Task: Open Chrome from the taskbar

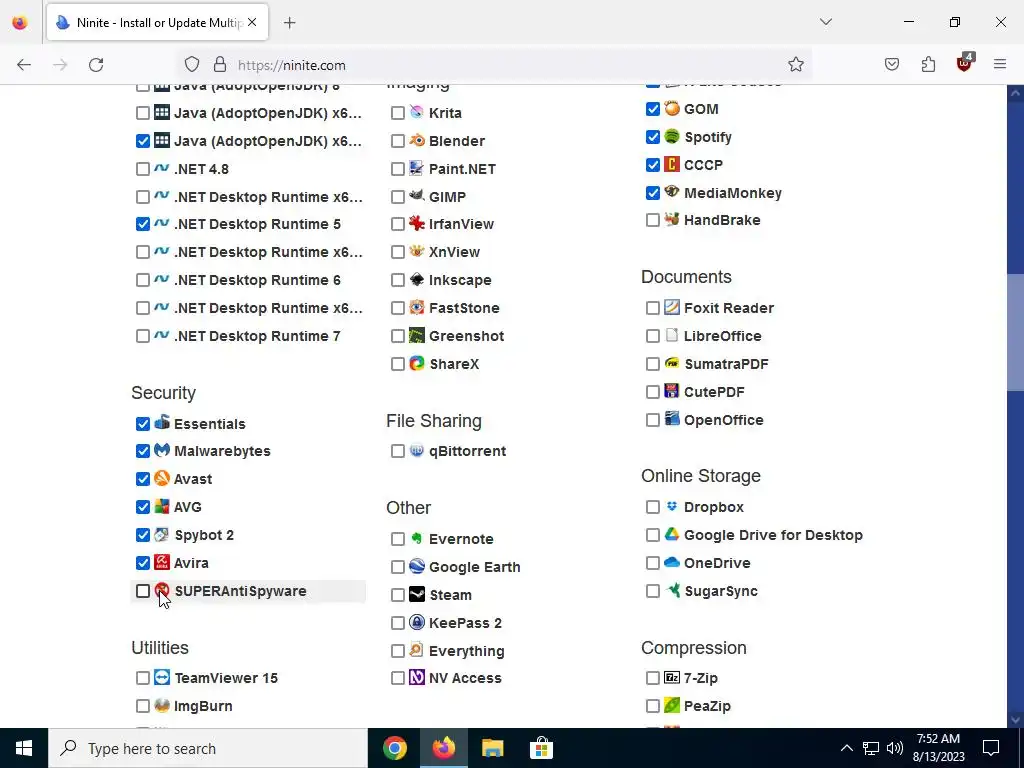Action: 394,748
